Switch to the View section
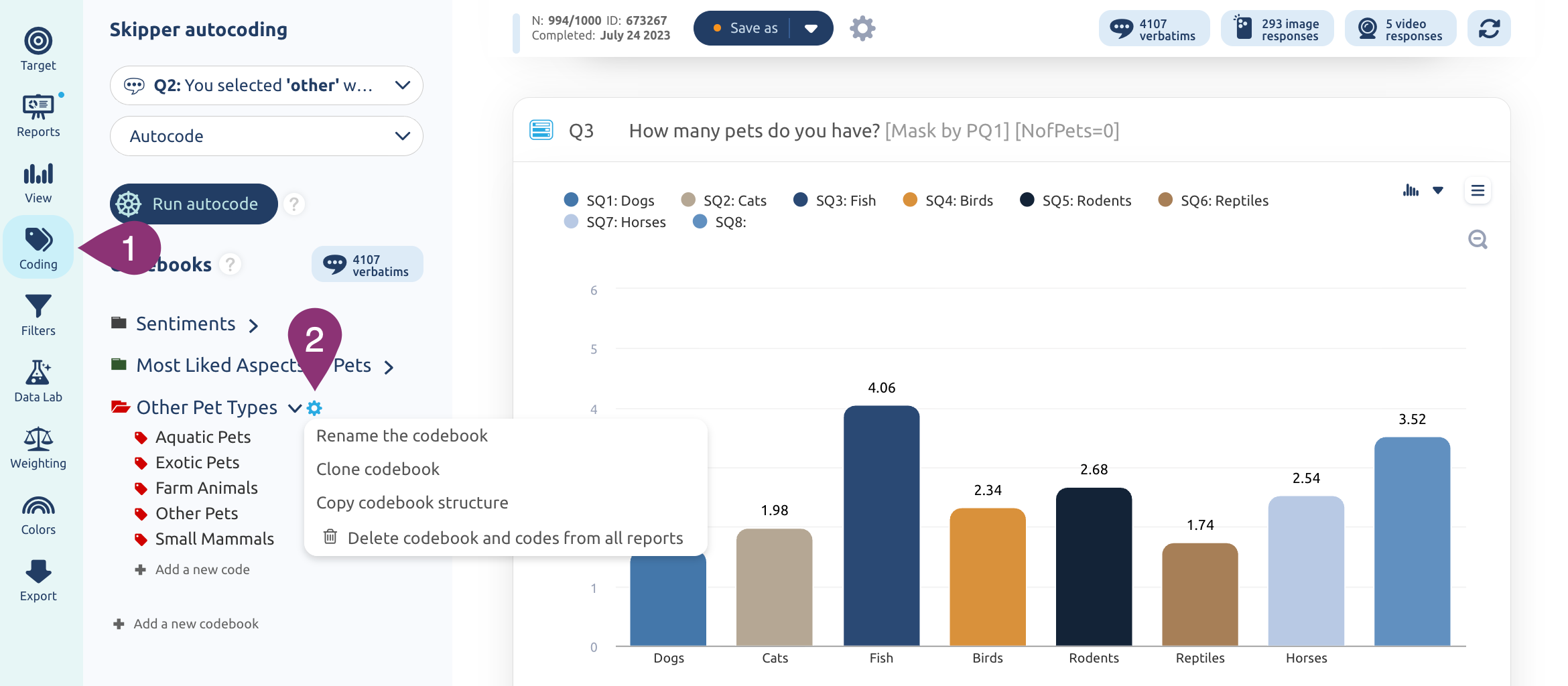This screenshot has height=686, width=1568. 38,182
